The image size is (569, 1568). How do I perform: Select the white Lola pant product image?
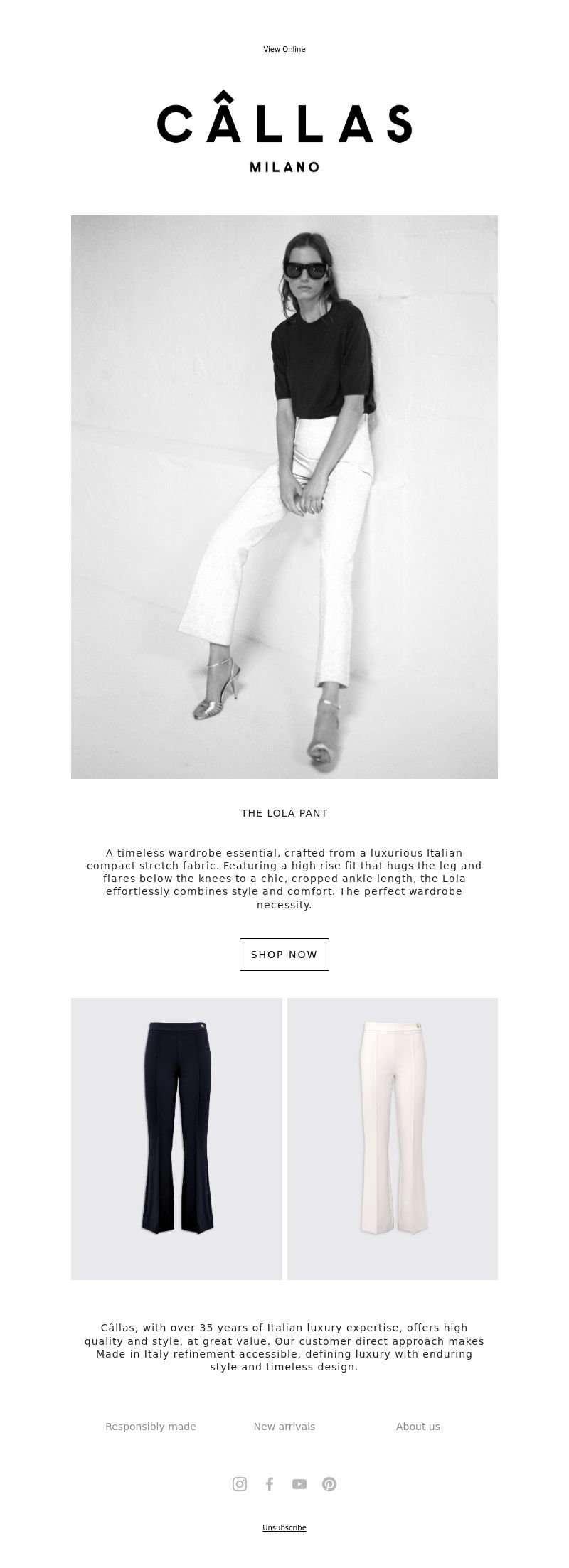(393, 1139)
